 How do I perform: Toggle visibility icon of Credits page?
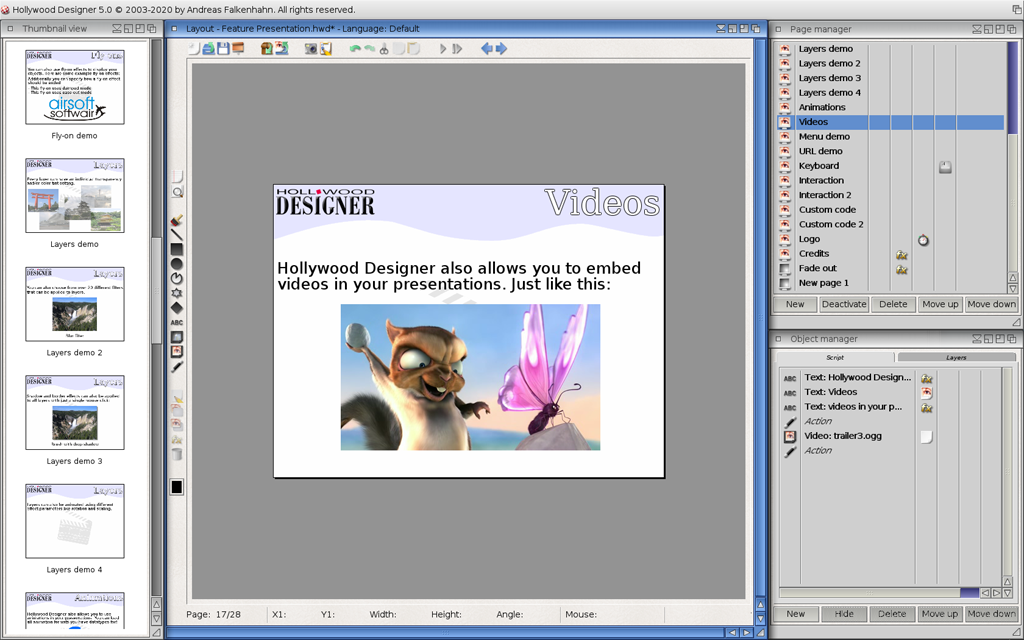[785, 254]
